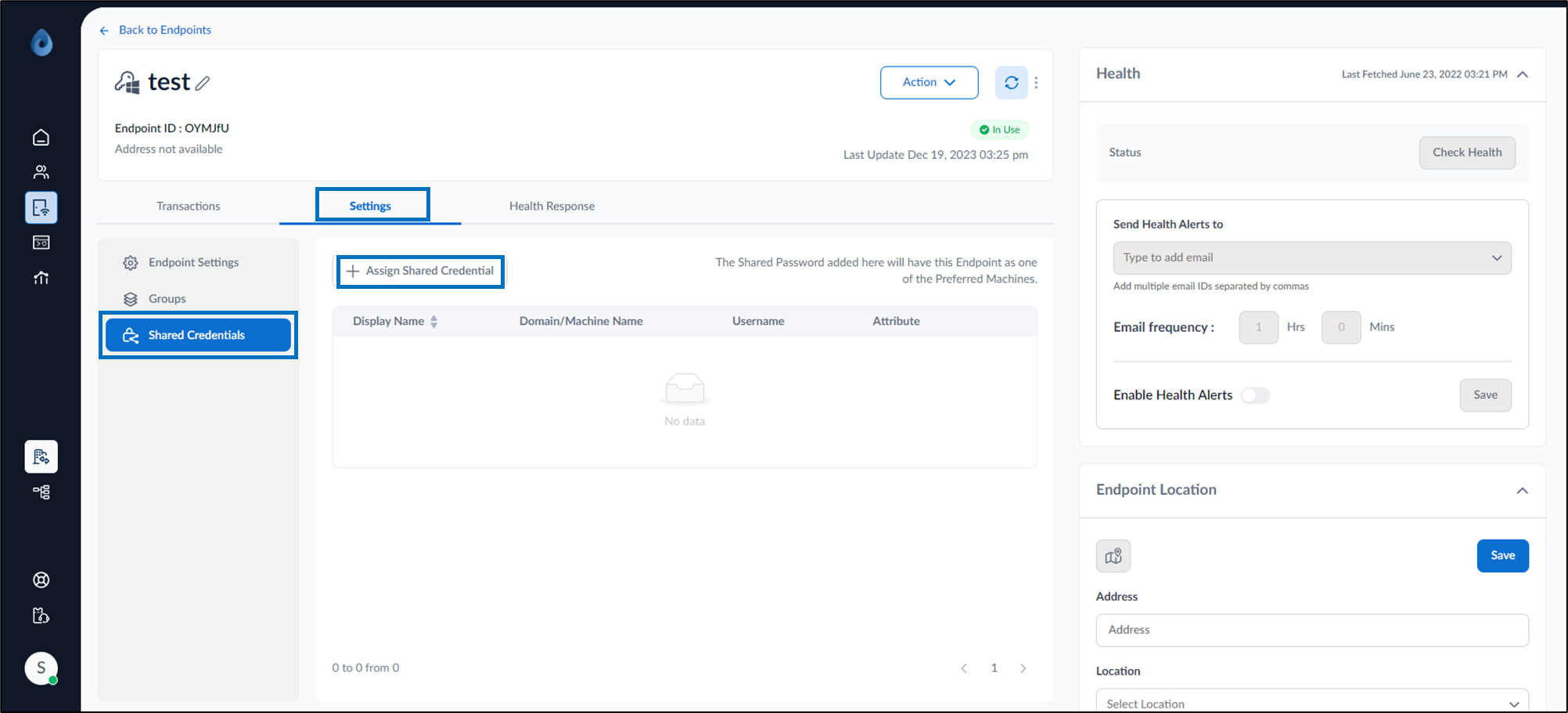1568x713 pixels.
Task: Click the Hrs email frequency field
Action: coord(1258,327)
